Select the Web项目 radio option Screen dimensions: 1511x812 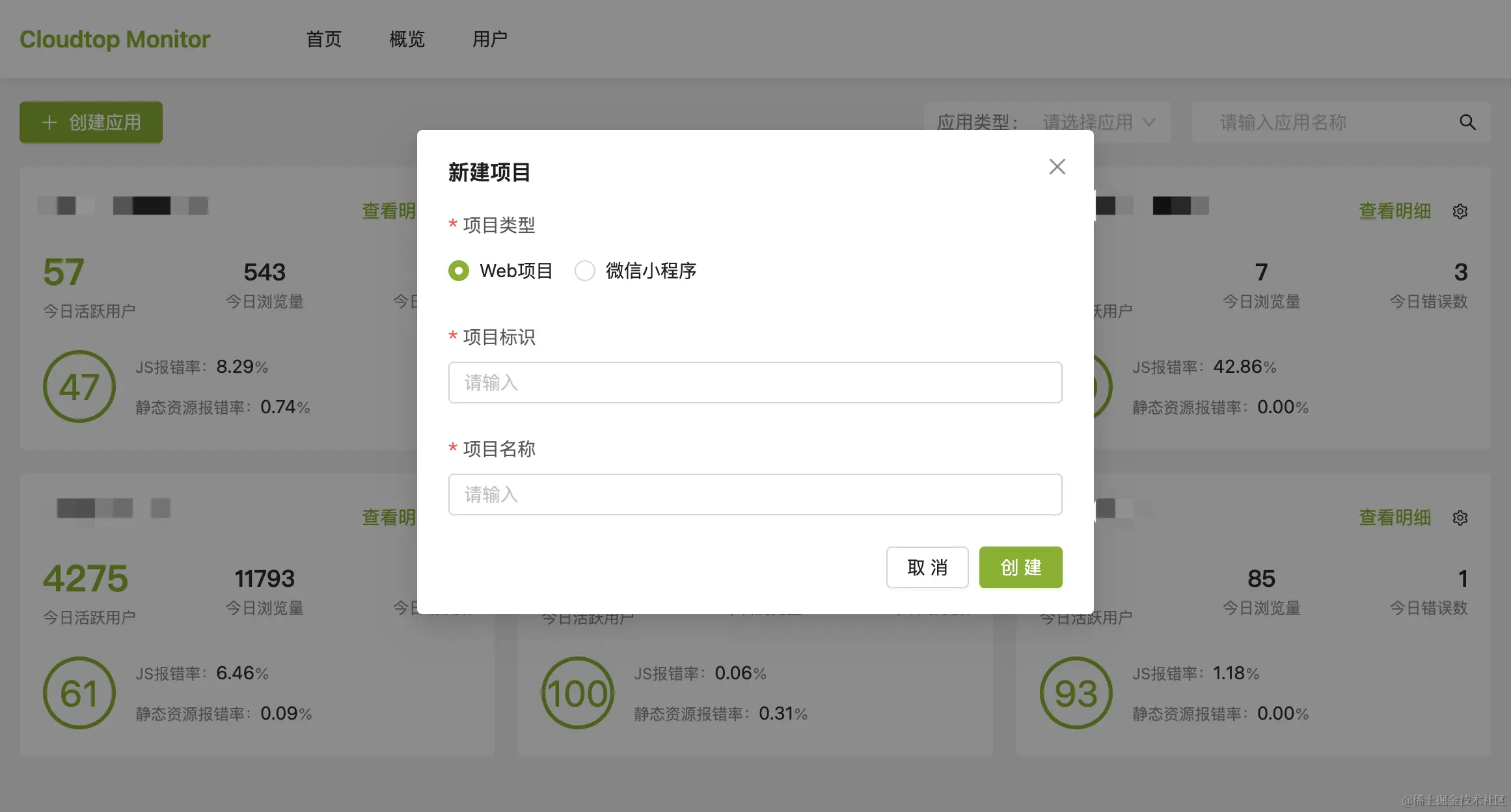[459, 271]
